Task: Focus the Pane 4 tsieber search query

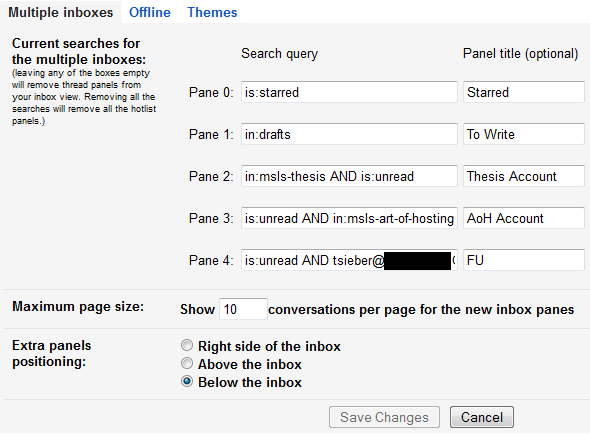Action: tap(349, 260)
